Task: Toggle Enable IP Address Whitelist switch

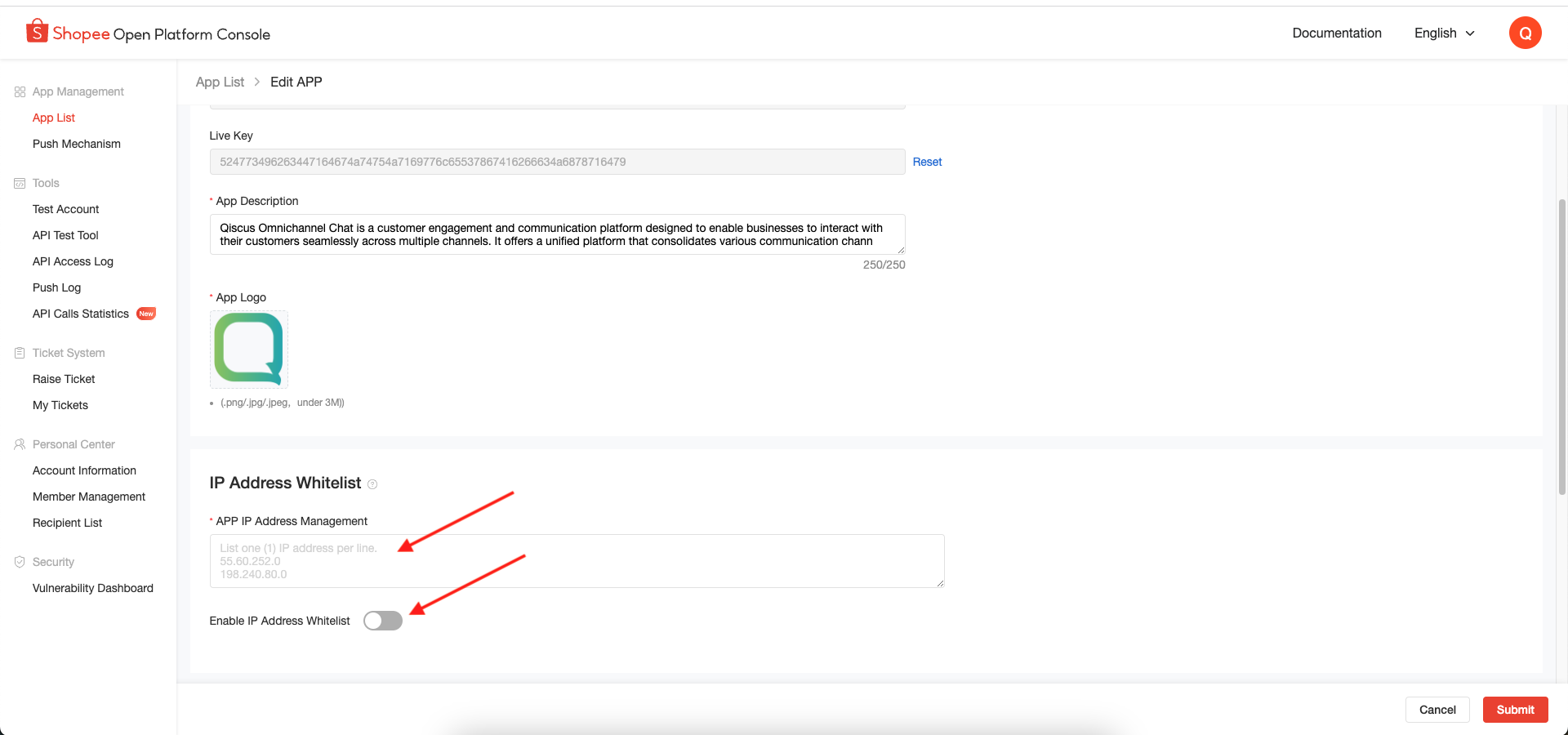Action: tap(383, 621)
